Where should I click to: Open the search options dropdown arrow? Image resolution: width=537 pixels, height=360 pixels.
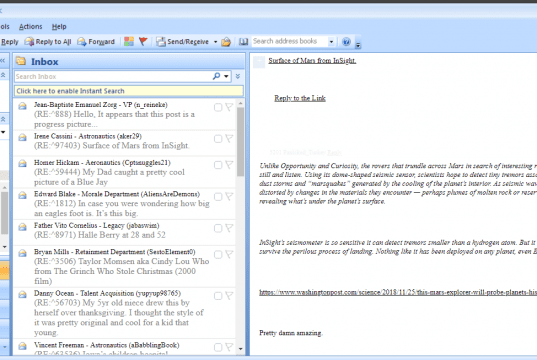[x=226, y=76]
